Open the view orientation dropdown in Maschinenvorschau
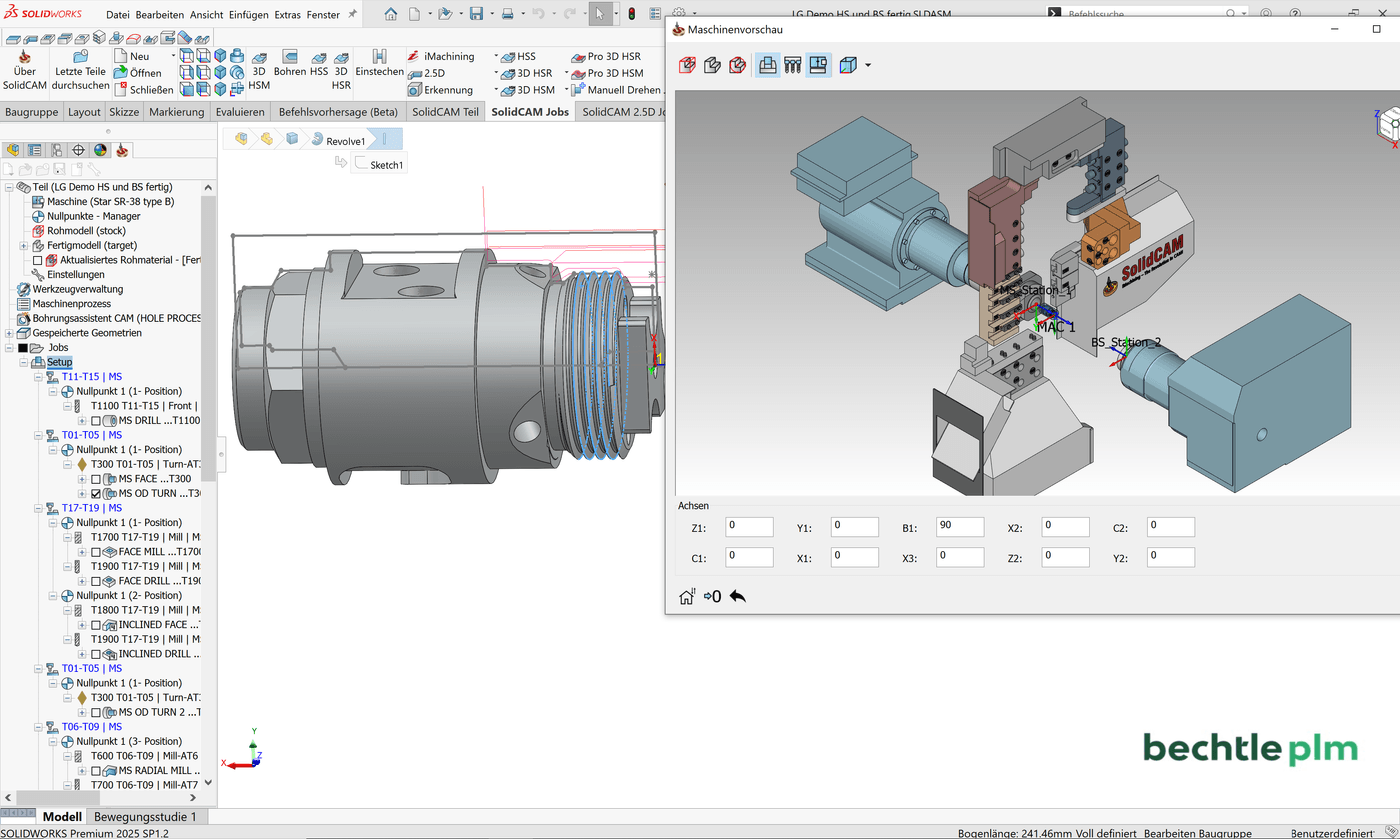 (x=867, y=64)
